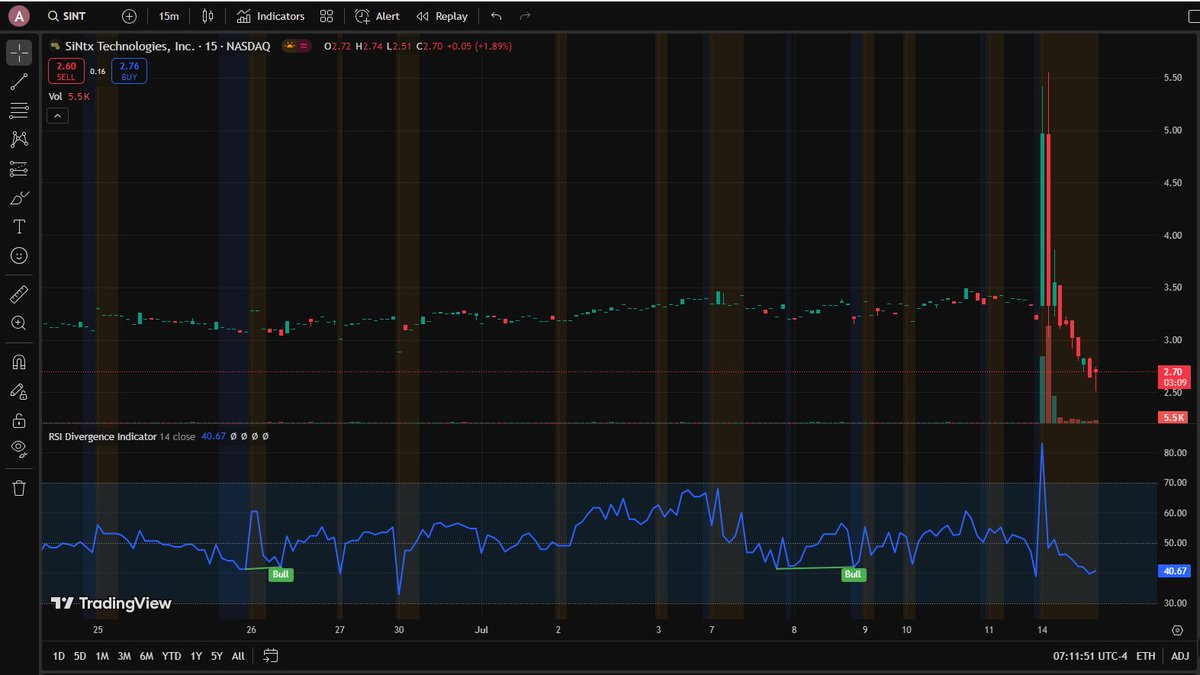Image resolution: width=1200 pixels, height=675 pixels.
Task: Open the emoji icons tool
Action: (x=19, y=256)
